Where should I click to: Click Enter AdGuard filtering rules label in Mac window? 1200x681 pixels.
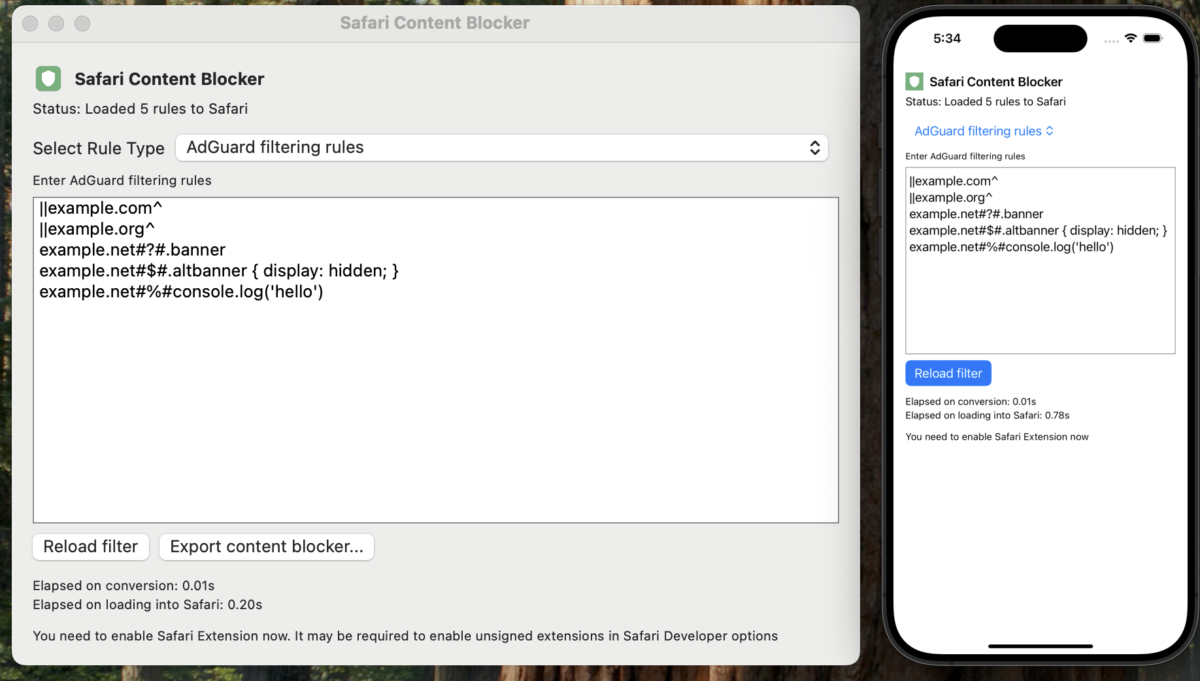pos(122,181)
